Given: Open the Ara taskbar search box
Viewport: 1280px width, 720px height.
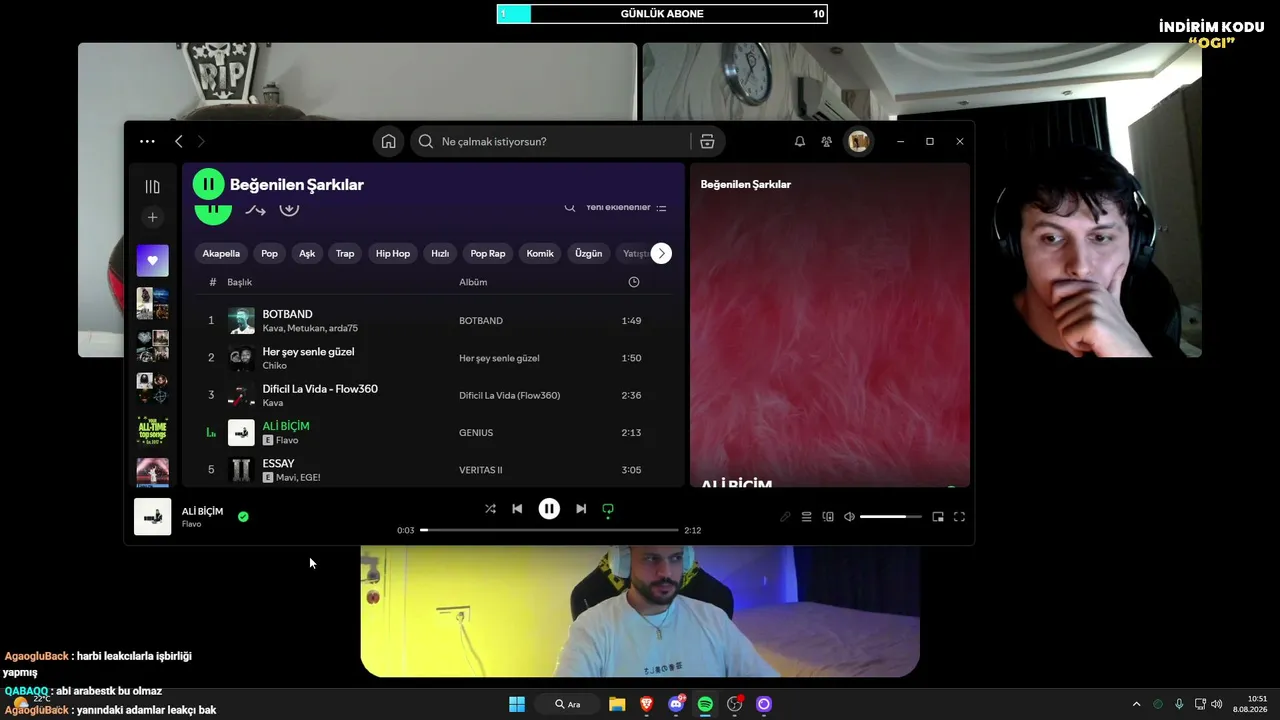Looking at the screenshot, I should coord(567,704).
